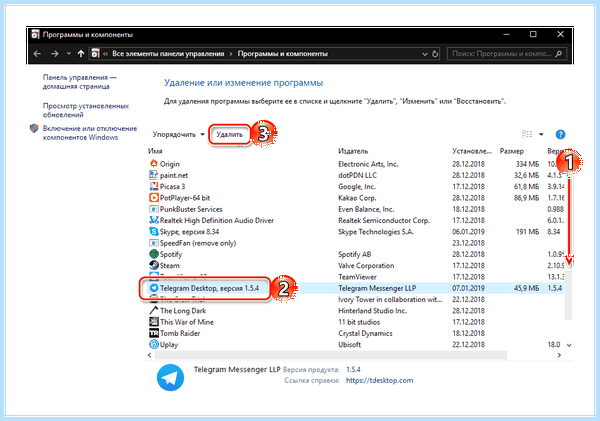Screen dimensions: 600x421
Task: Select the 06.01.2019 install date cell
Action: coord(468,232)
